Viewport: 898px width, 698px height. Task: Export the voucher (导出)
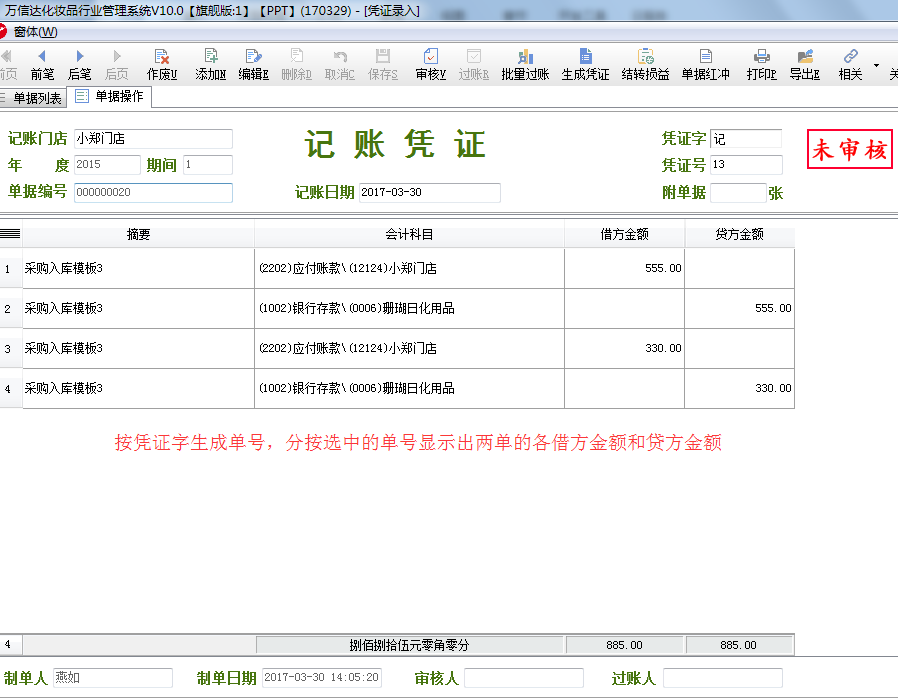tap(805, 65)
